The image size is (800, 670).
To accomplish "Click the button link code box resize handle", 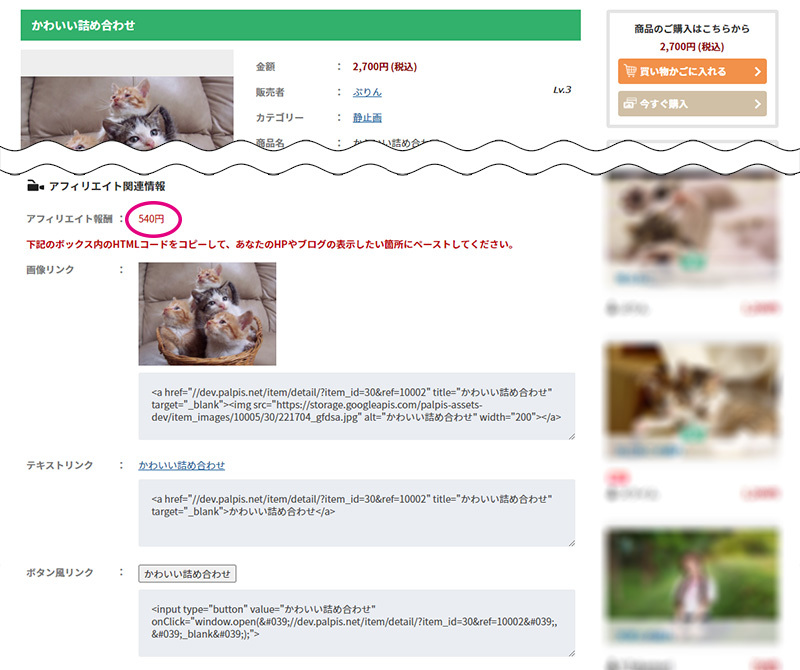I will tap(571, 653).
